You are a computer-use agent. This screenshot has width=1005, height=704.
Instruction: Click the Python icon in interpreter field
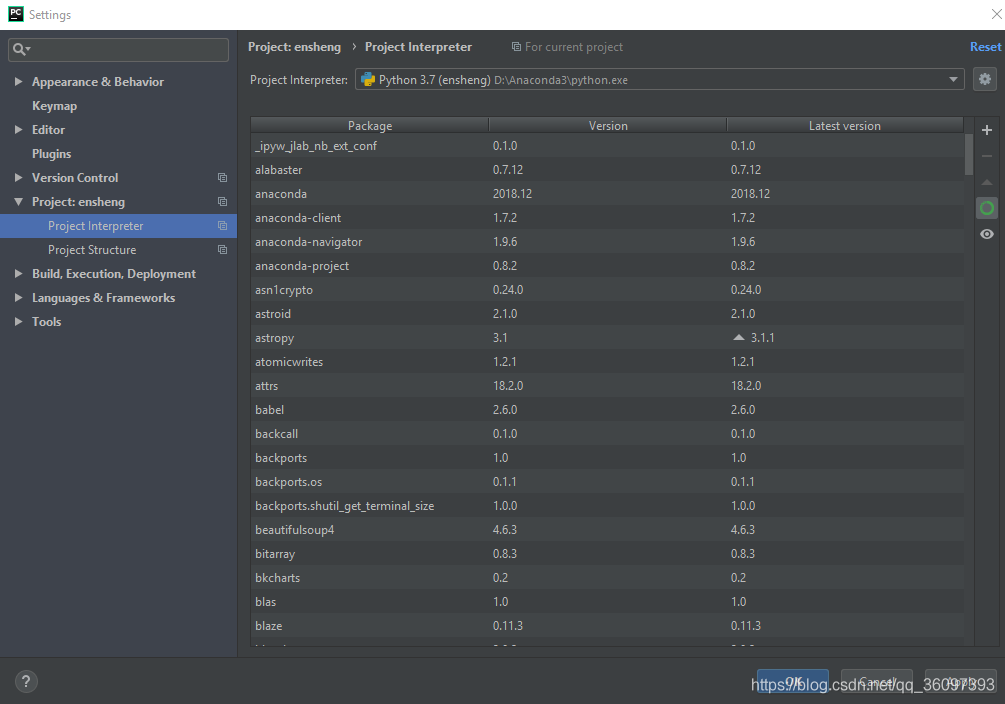pyautogui.click(x=368, y=80)
